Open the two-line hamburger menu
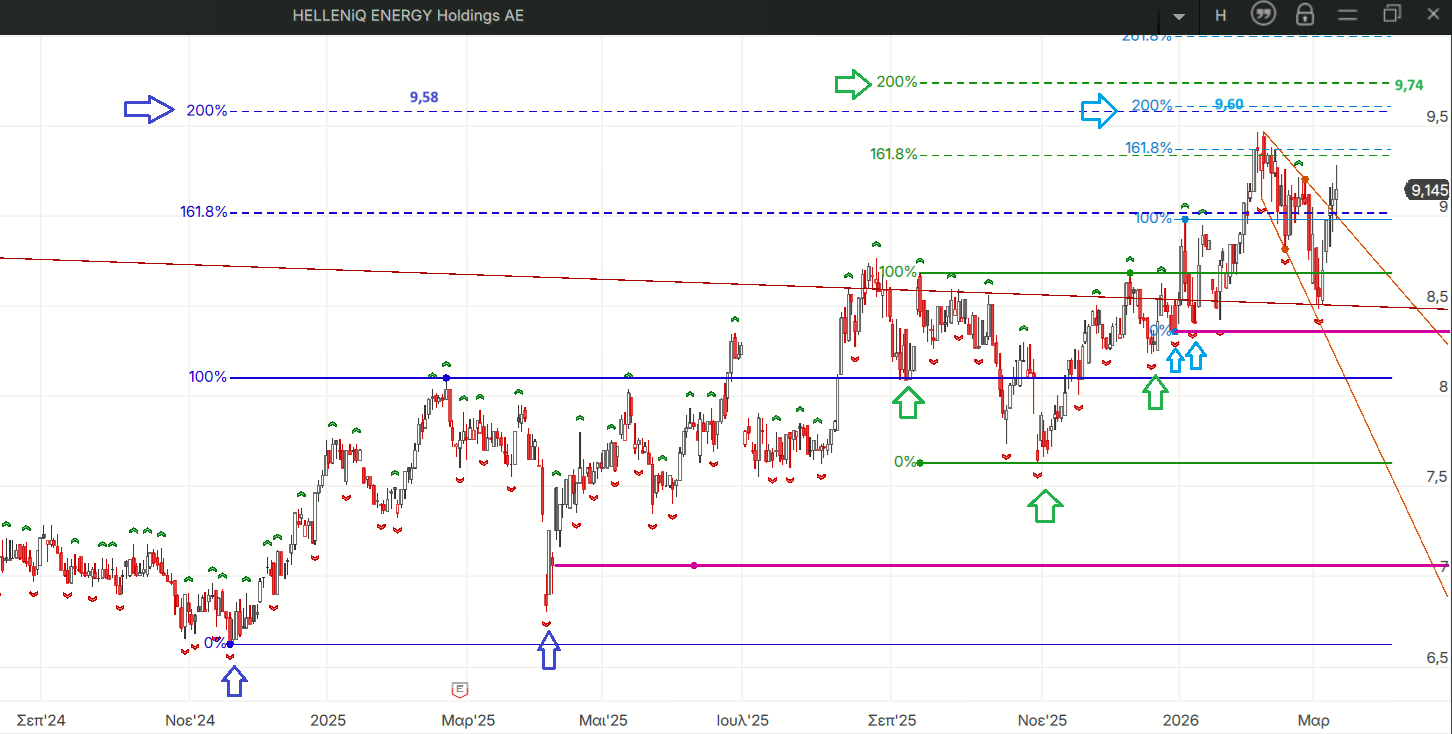Image resolution: width=1452 pixels, height=734 pixels. tap(1346, 15)
